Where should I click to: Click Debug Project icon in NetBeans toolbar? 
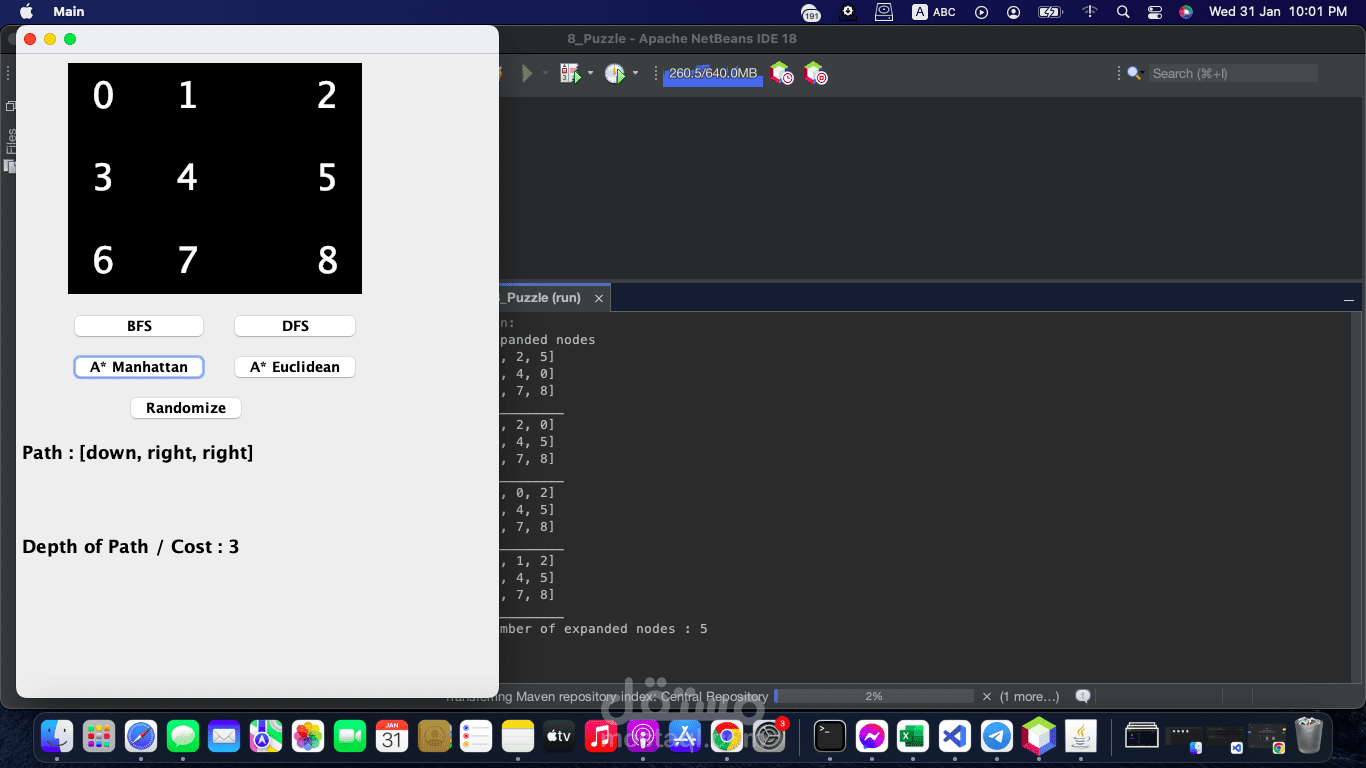(570, 73)
